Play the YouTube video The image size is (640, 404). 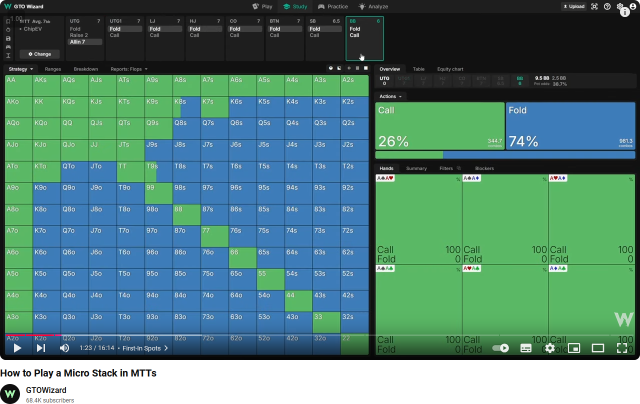tap(17, 348)
